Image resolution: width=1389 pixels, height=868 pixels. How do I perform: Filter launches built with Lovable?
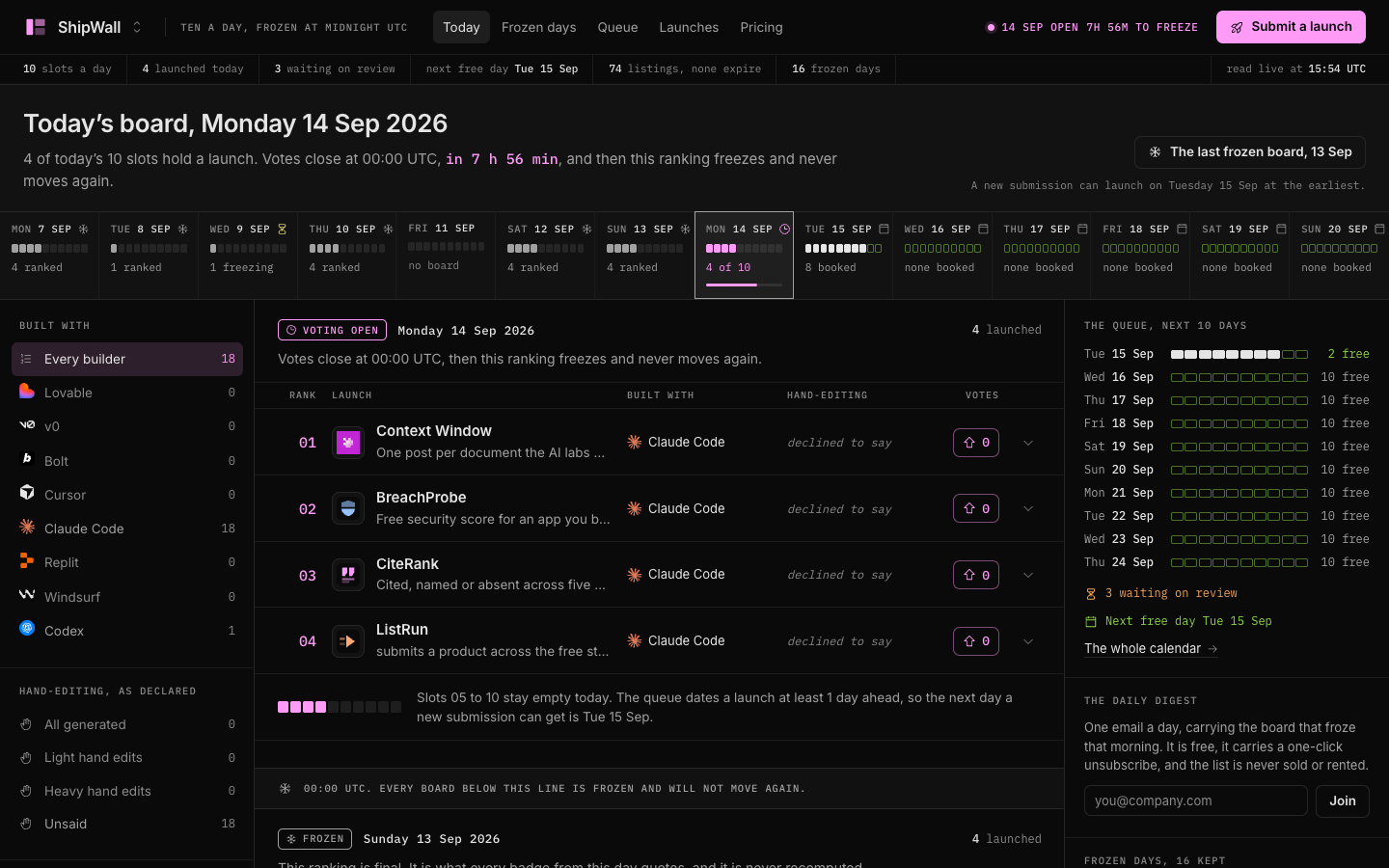127,393
